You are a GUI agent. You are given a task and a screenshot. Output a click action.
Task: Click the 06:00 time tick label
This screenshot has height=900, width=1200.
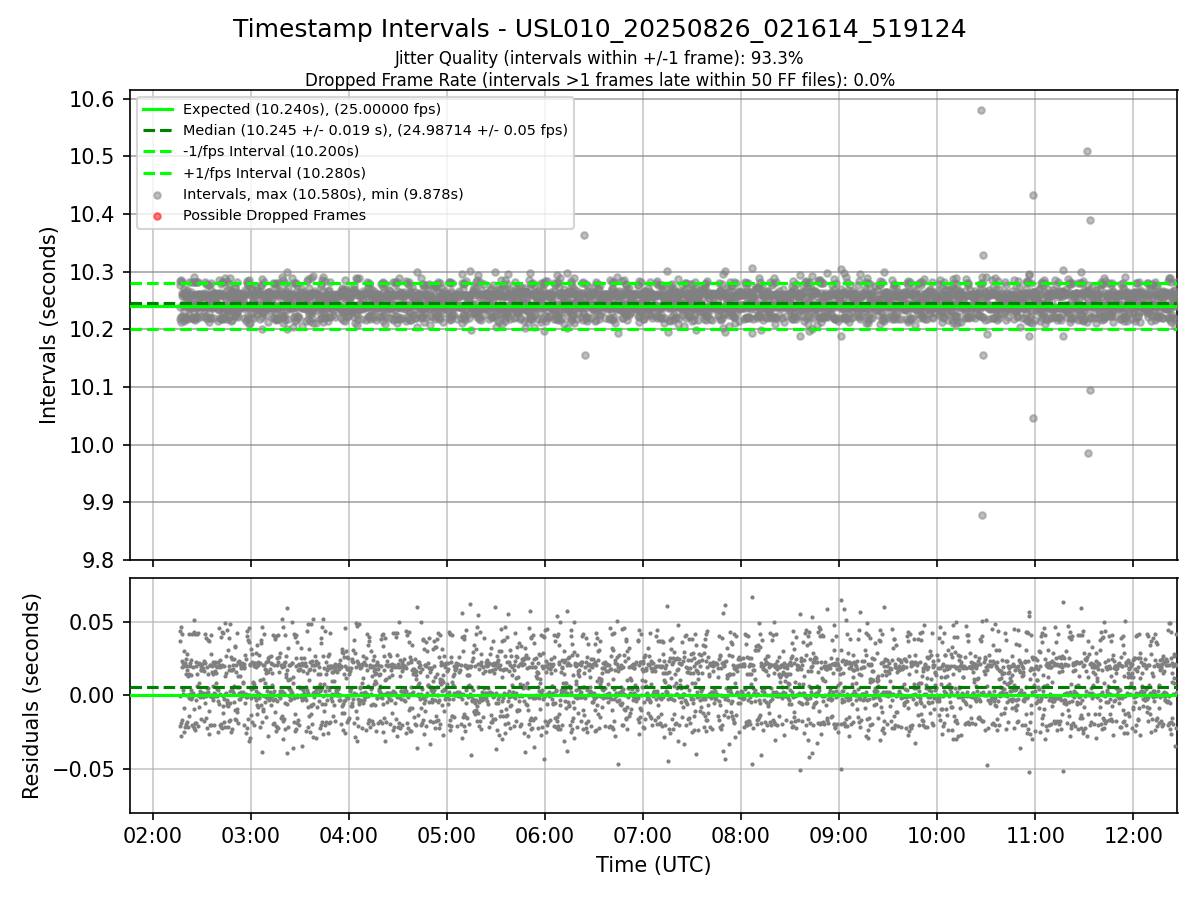point(545,834)
